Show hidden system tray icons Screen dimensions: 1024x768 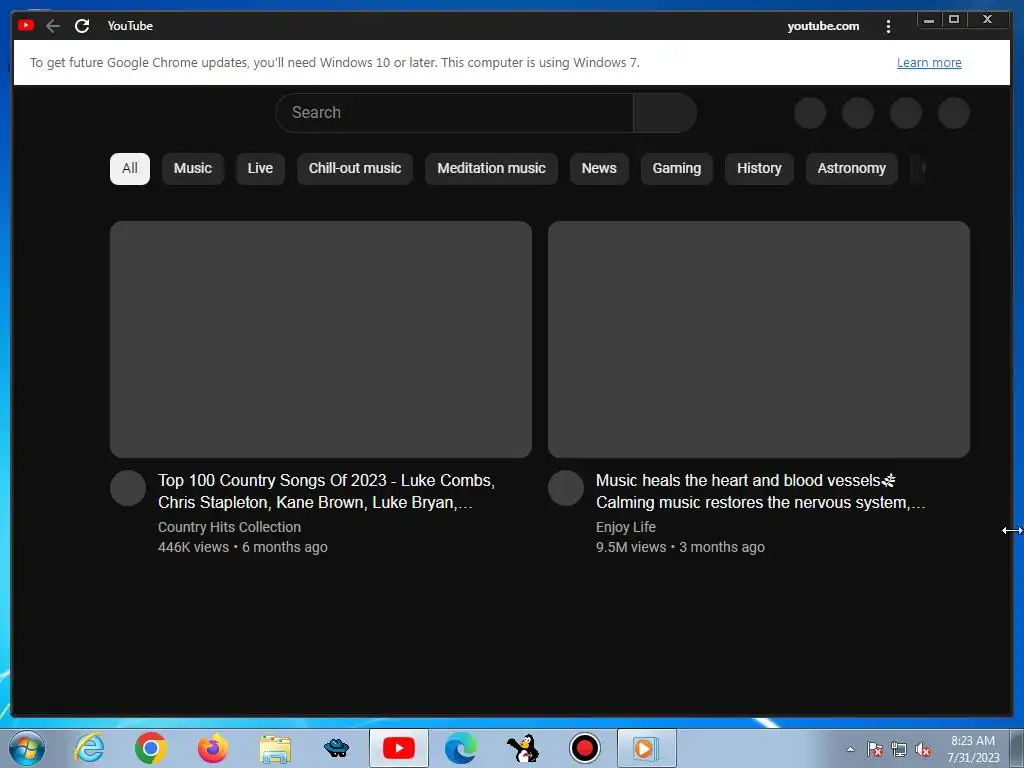pos(850,749)
